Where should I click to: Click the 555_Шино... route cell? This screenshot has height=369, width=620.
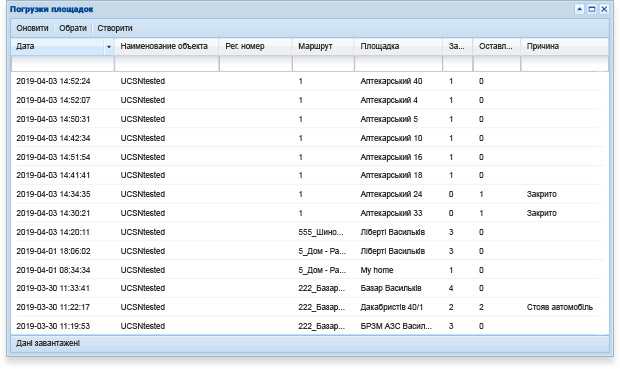pyautogui.click(x=321, y=232)
